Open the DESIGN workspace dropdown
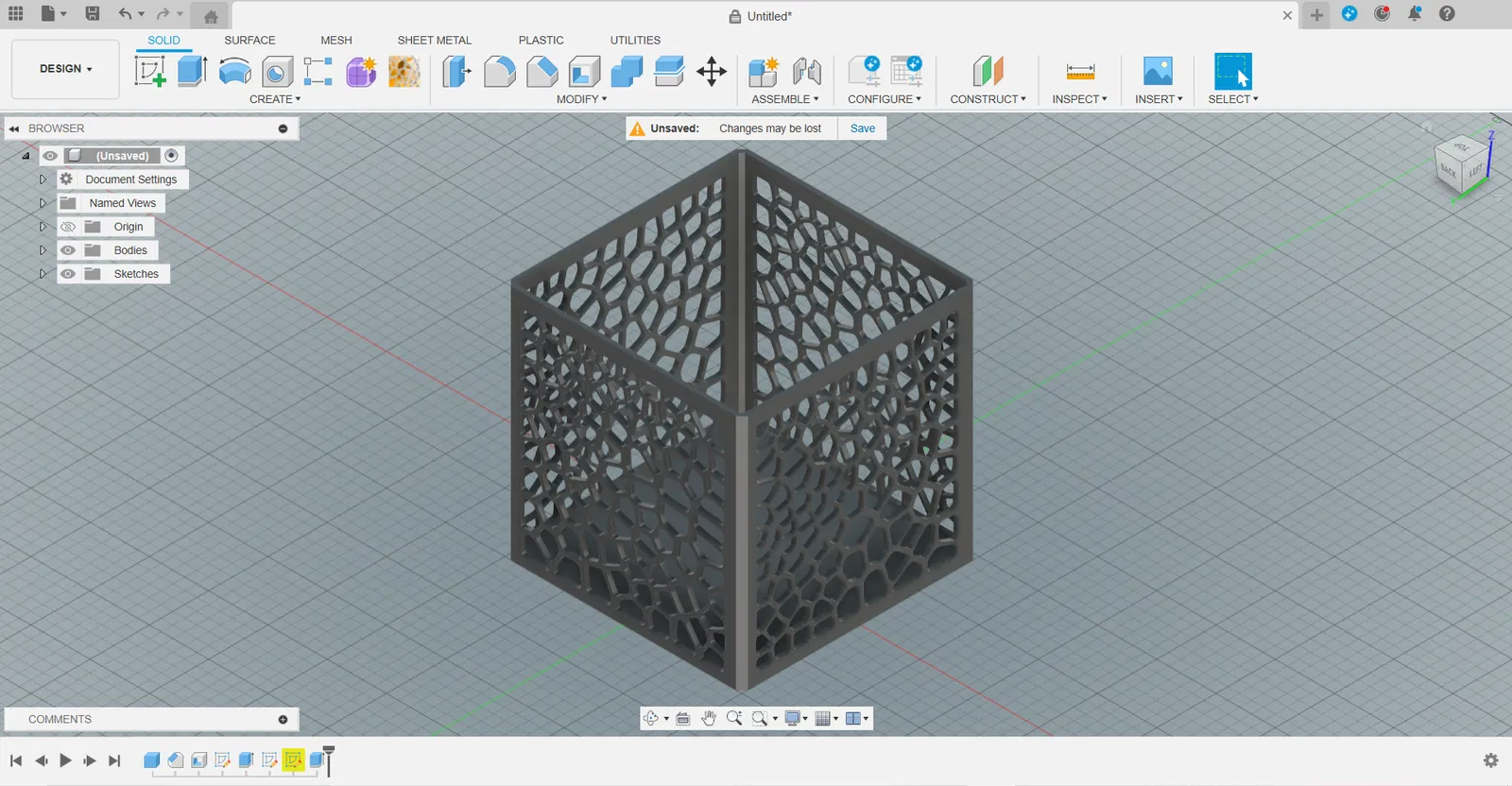Screen dimensions: 1512x786 (65, 69)
